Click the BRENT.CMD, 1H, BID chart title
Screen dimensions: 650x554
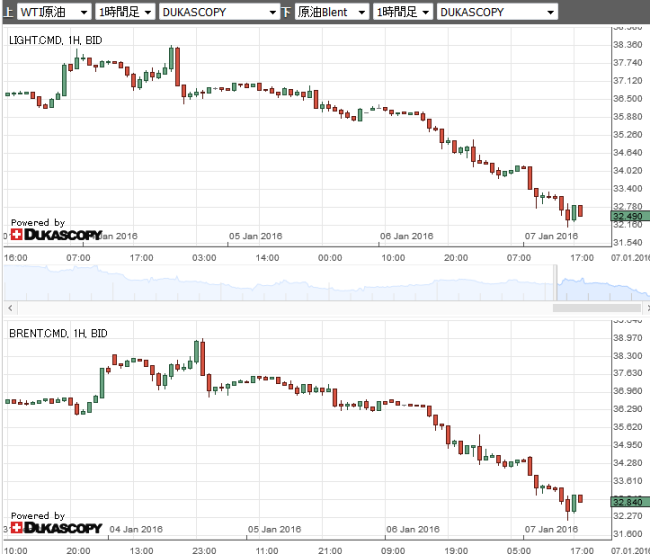point(58,332)
